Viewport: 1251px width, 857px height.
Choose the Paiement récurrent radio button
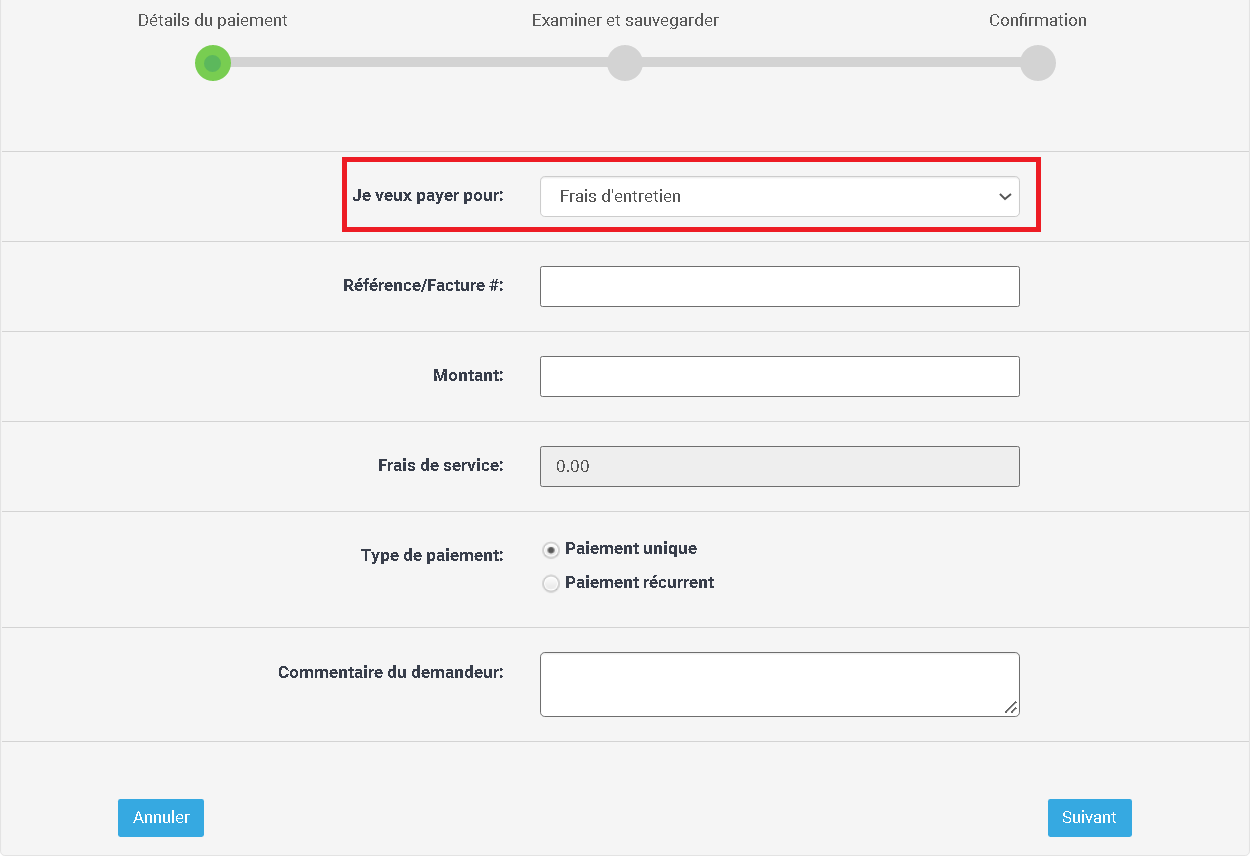[x=550, y=584]
